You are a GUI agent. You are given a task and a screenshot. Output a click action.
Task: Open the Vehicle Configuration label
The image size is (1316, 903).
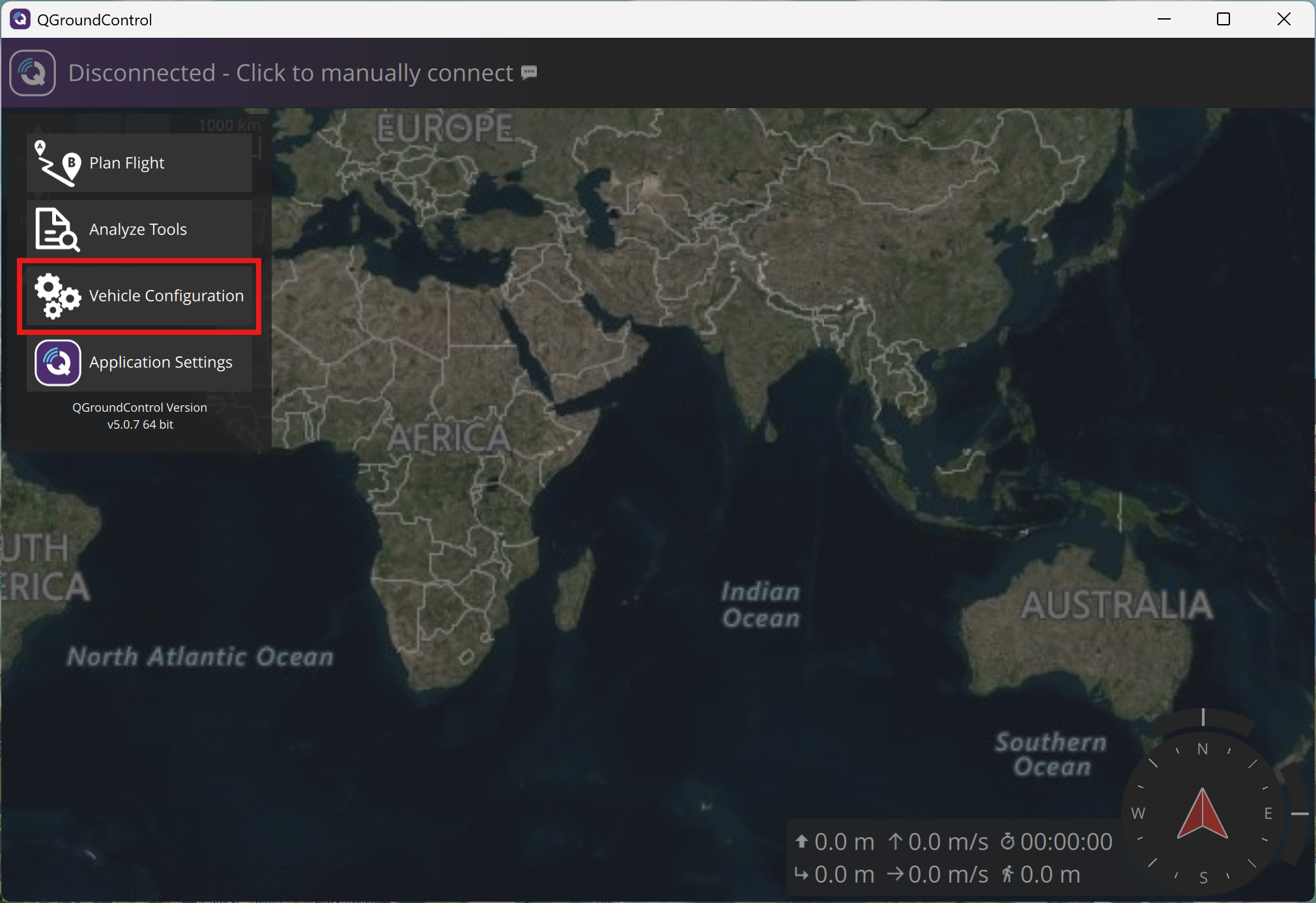166,296
